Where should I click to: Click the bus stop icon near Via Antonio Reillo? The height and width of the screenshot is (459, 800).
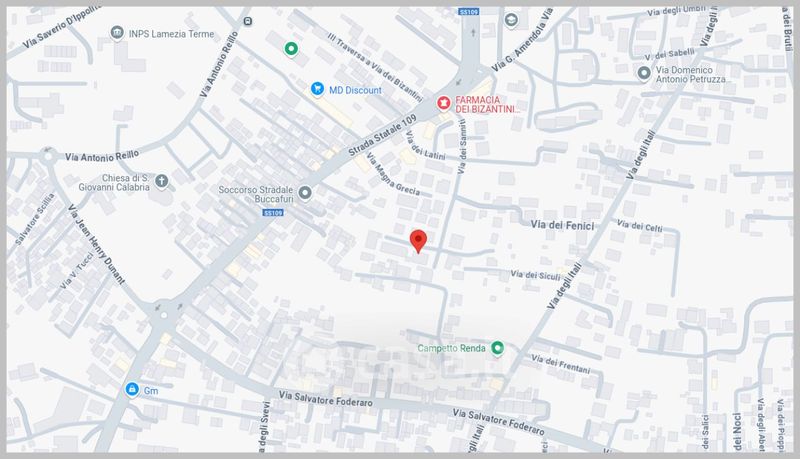(x=248, y=21)
